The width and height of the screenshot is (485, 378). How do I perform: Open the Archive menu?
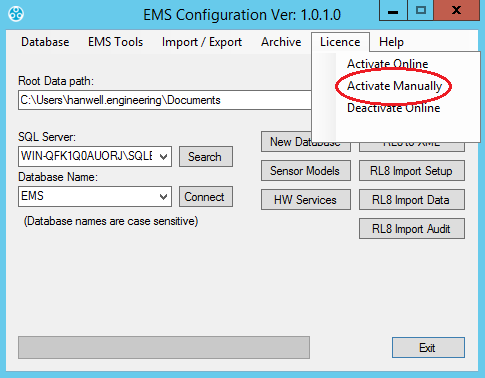pos(281,42)
